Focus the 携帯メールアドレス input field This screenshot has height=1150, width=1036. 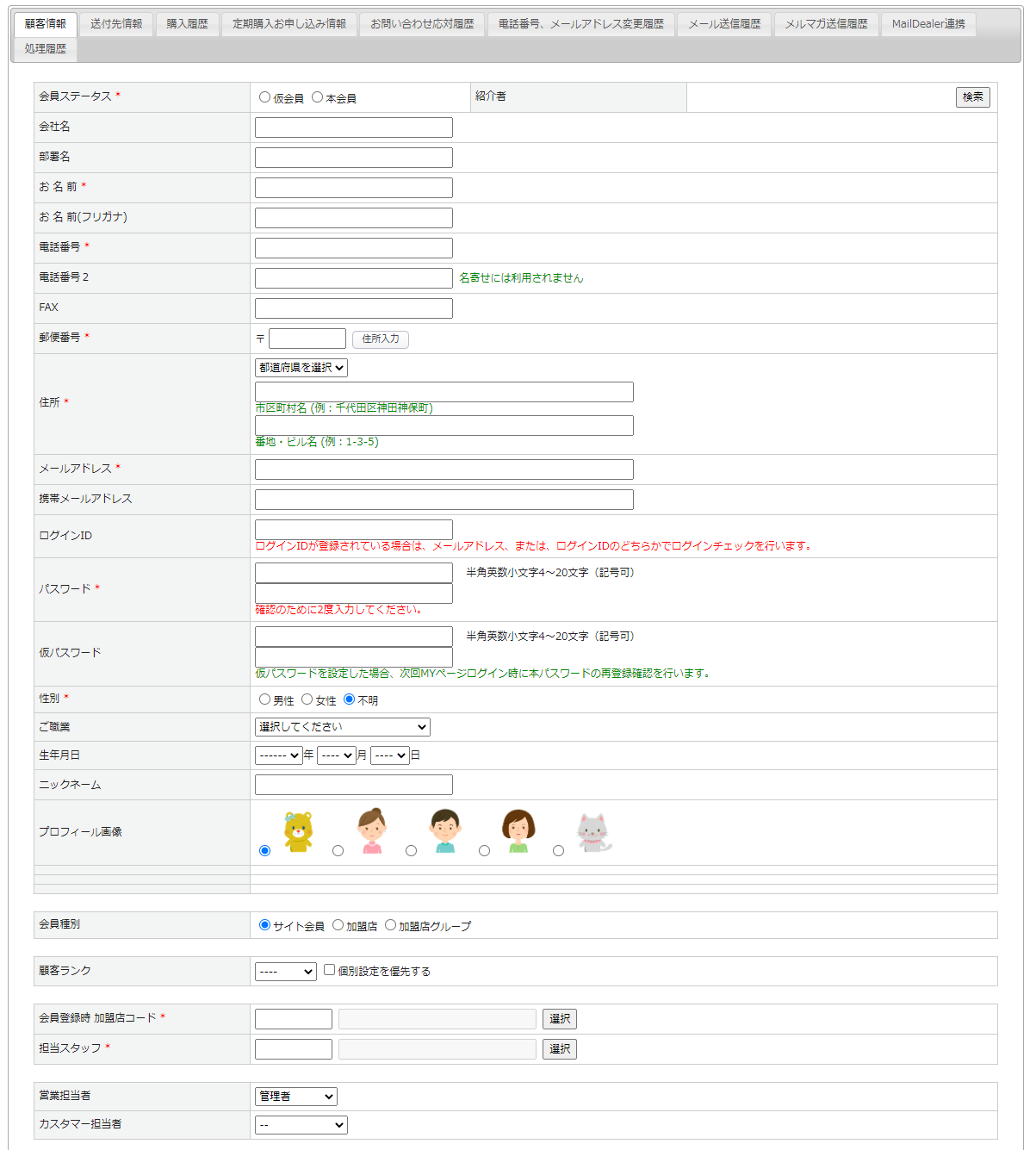[x=444, y=500]
